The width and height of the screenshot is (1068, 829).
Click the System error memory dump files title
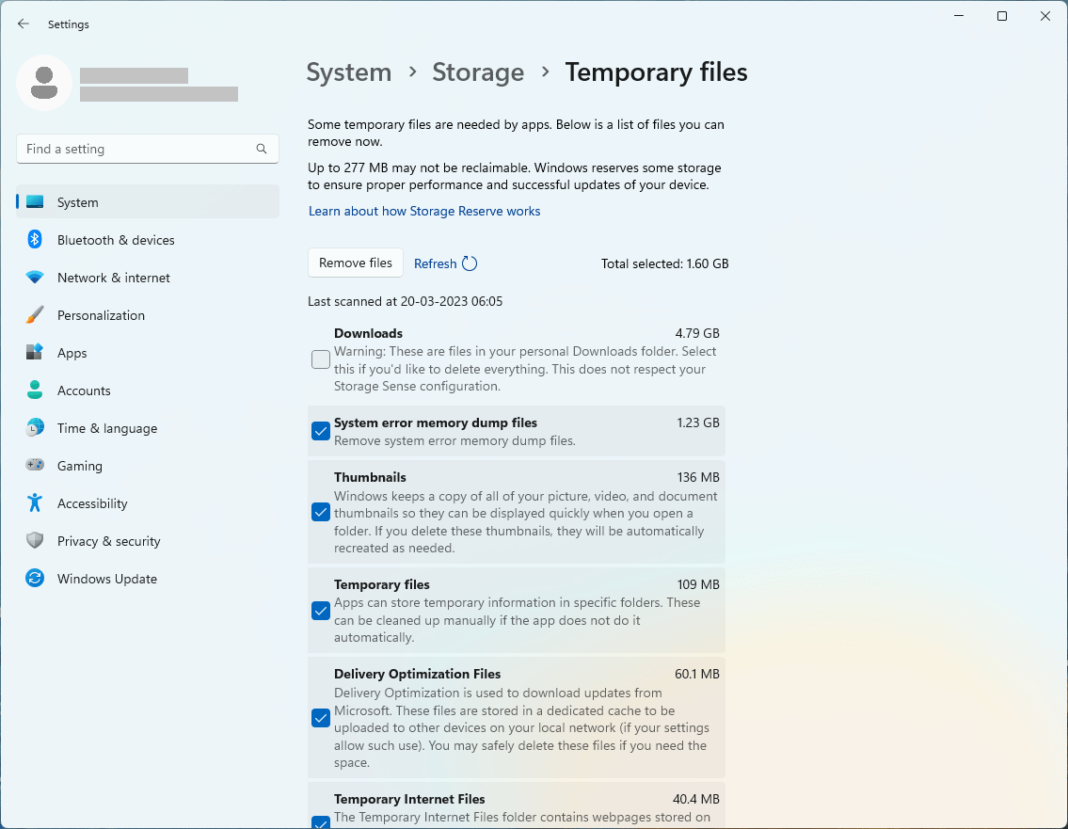pos(435,422)
